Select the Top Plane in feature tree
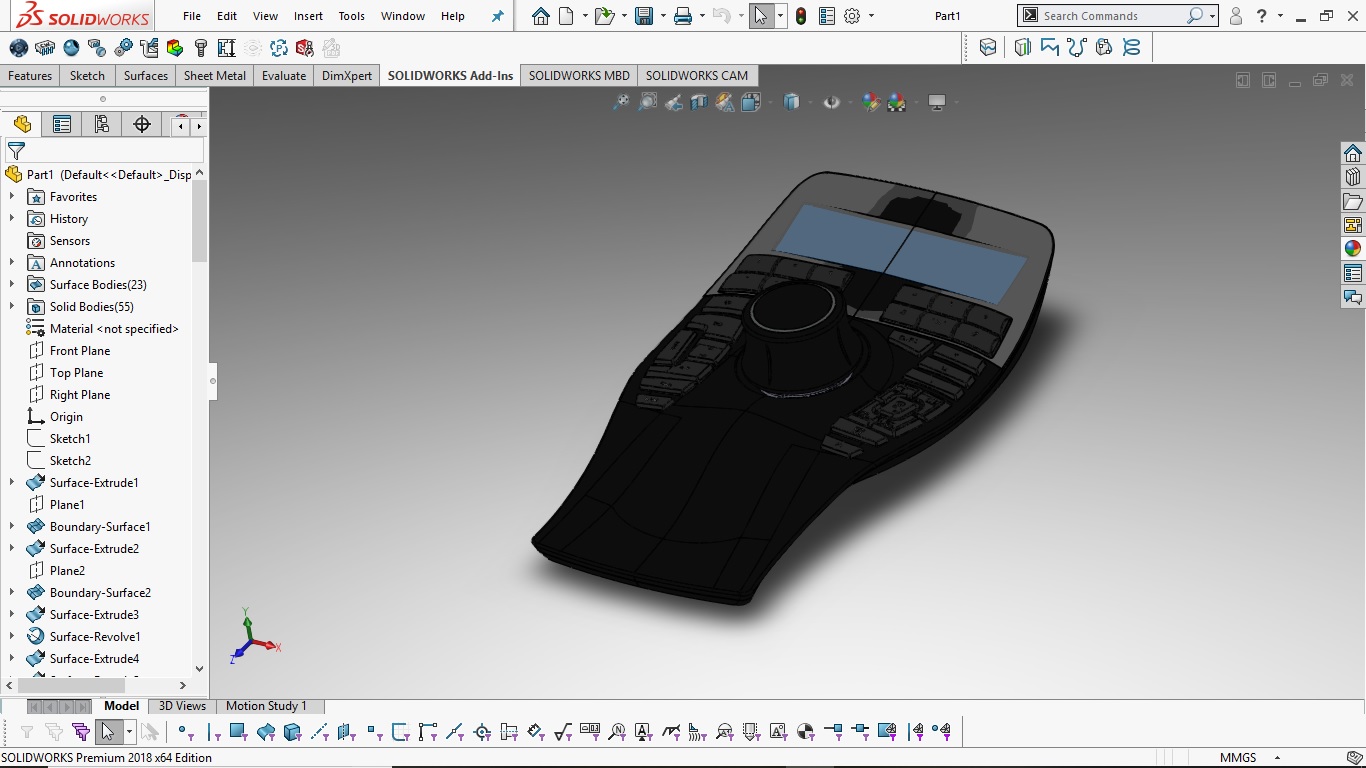The image size is (1366, 768). (x=77, y=373)
